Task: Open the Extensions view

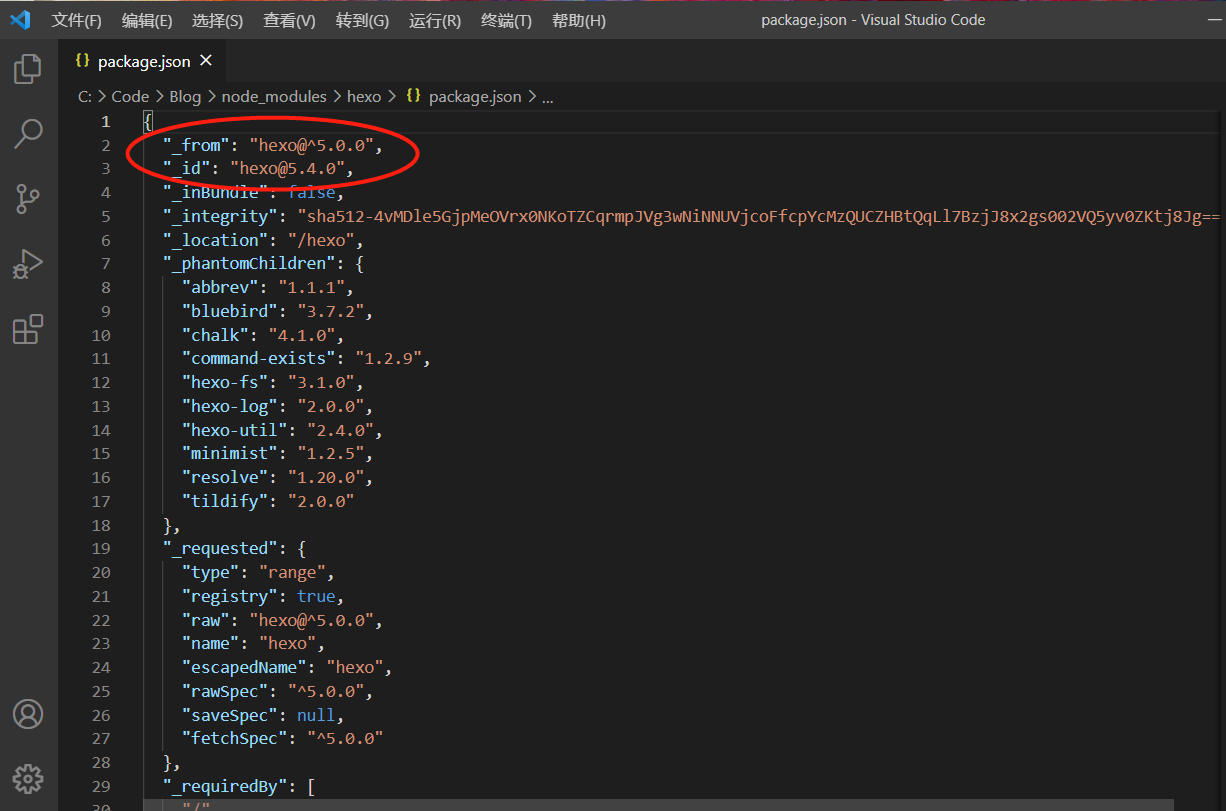Action: pos(28,329)
